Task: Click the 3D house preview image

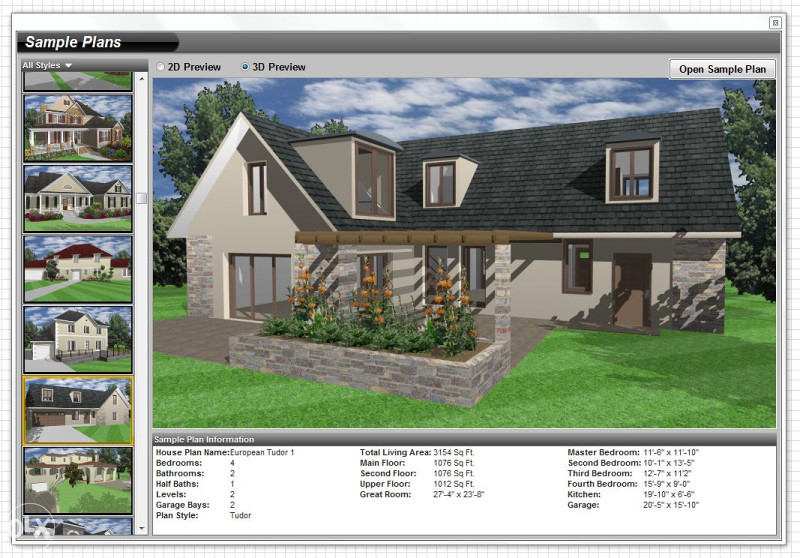Action: 464,252
